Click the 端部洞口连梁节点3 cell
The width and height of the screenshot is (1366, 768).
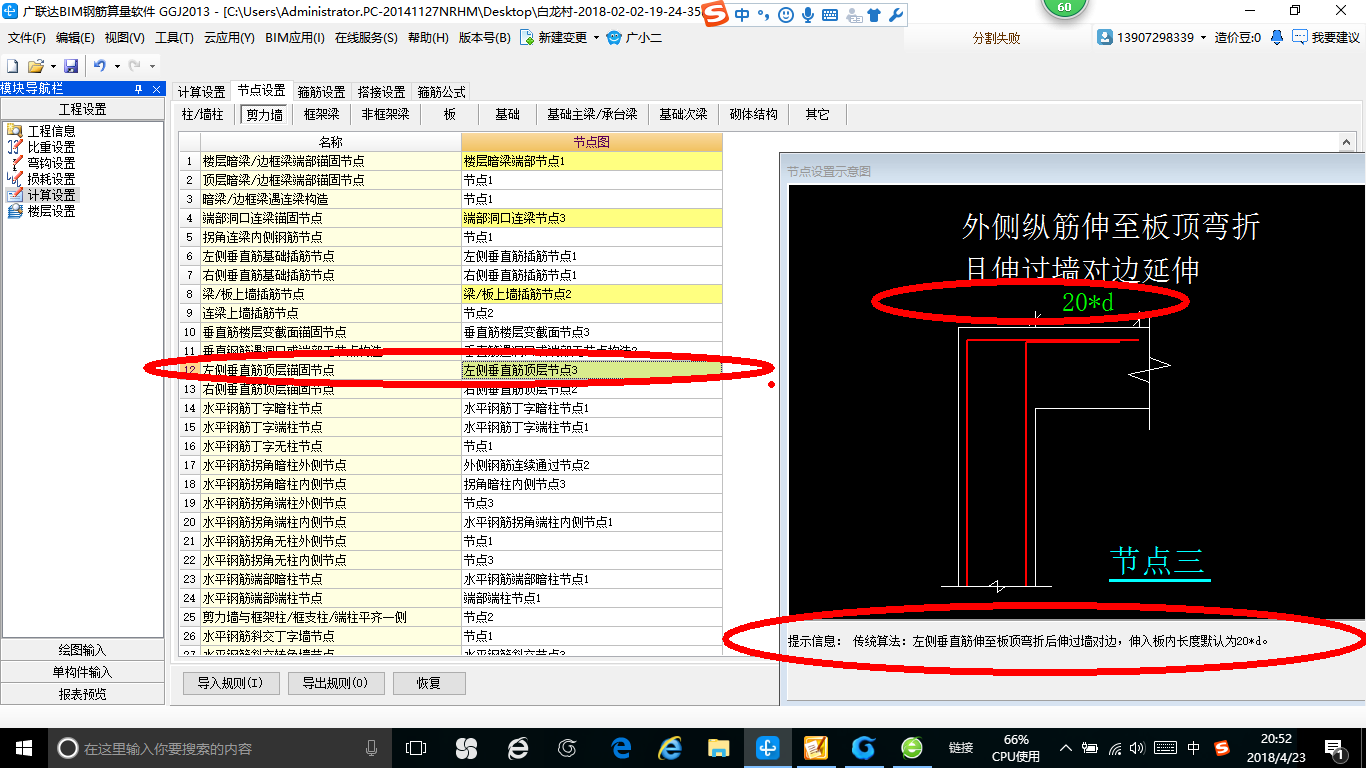591,218
